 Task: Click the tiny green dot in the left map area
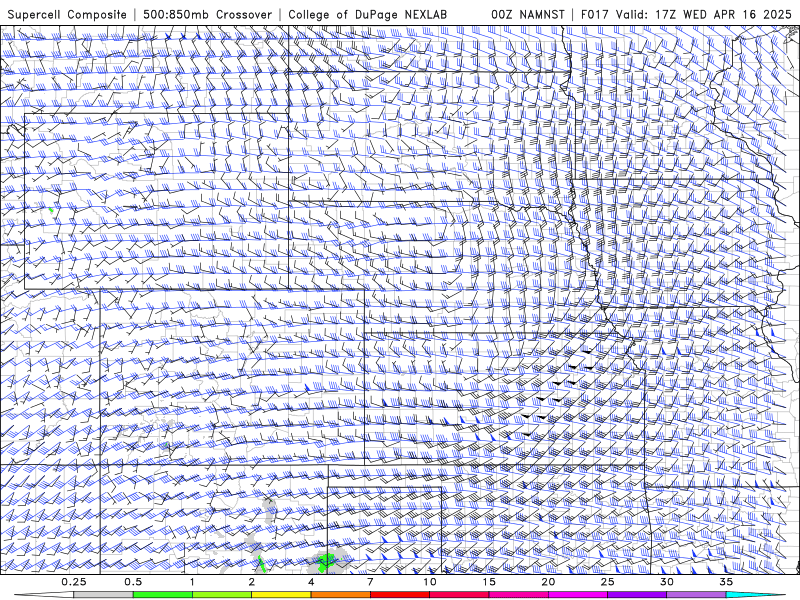51,210
